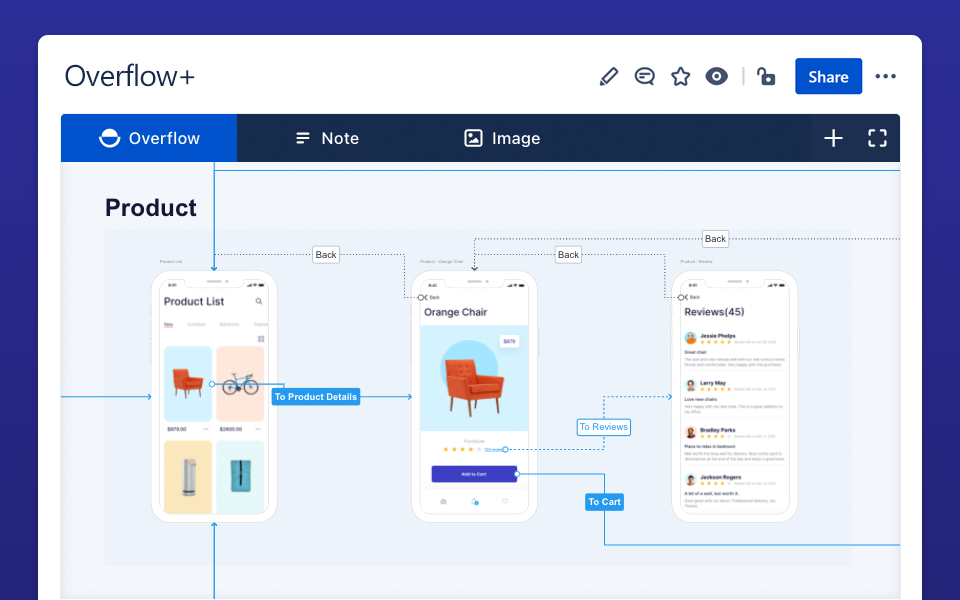Open the more actions ellipsis menu
Image resolution: width=960 pixels, height=600 pixels.
tap(885, 77)
